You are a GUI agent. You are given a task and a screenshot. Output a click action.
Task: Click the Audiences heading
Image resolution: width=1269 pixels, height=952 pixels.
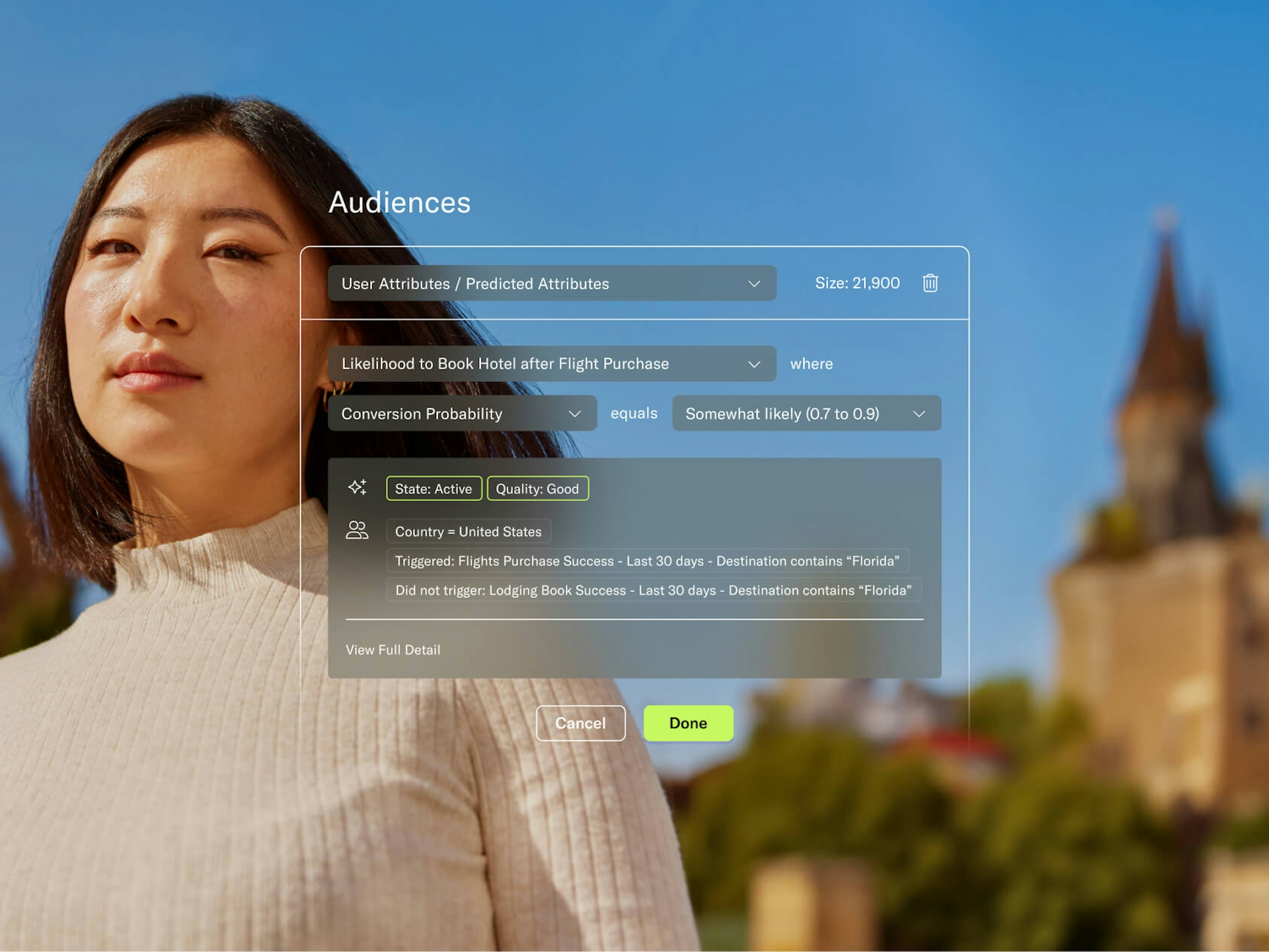click(x=399, y=203)
